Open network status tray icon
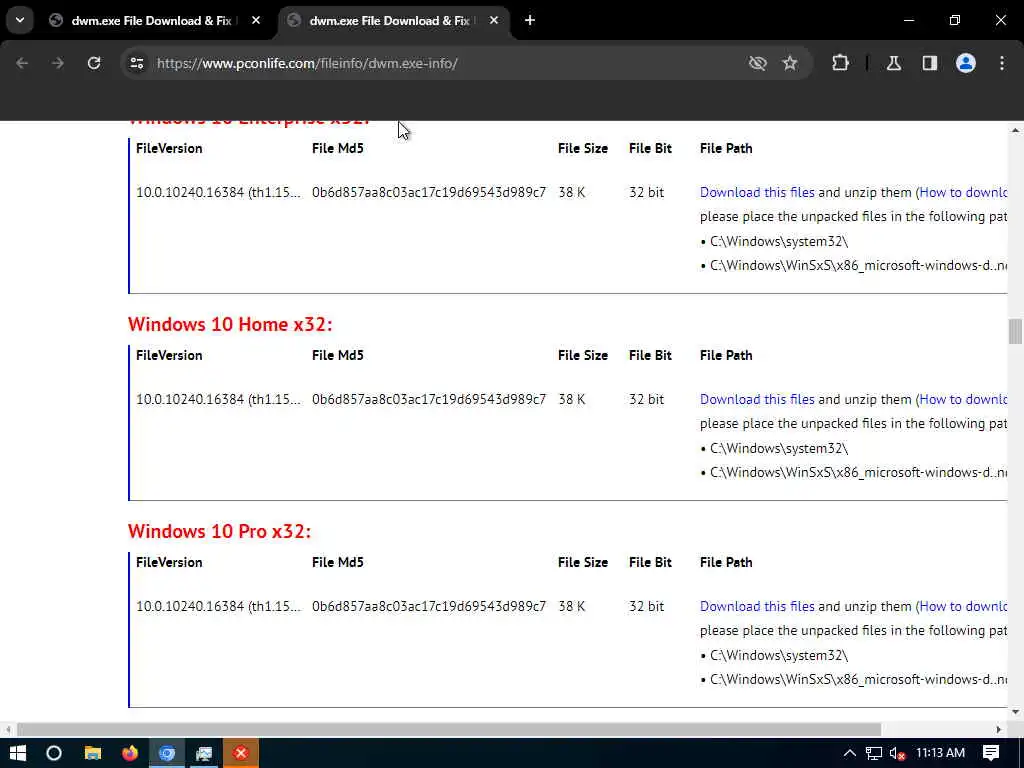Viewport: 1024px width, 768px height. (x=874, y=753)
